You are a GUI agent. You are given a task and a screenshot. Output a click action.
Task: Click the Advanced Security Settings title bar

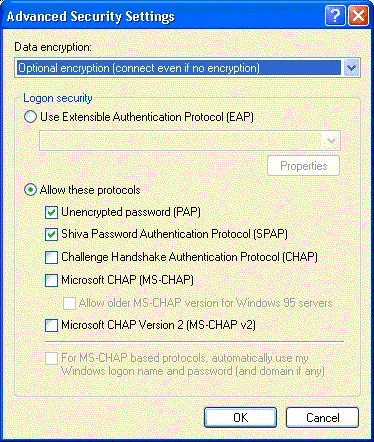pos(163,16)
